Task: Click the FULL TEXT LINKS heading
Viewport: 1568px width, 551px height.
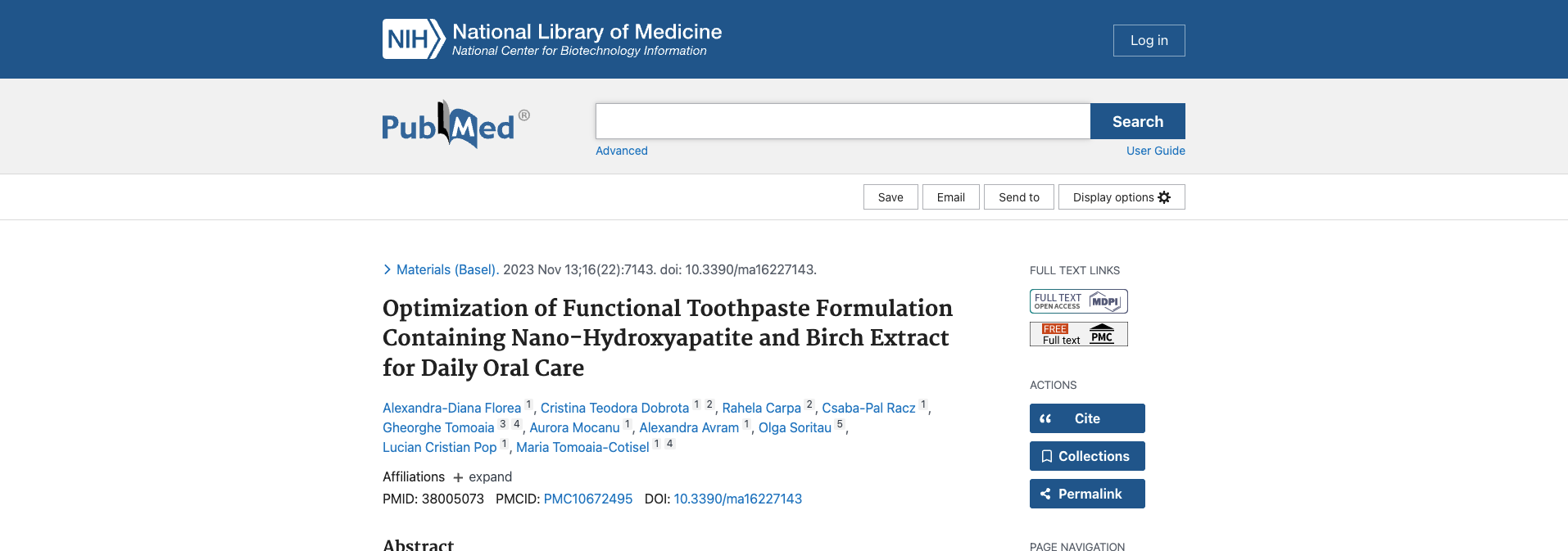Action: pyautogui.click(x=1075, y=270)
